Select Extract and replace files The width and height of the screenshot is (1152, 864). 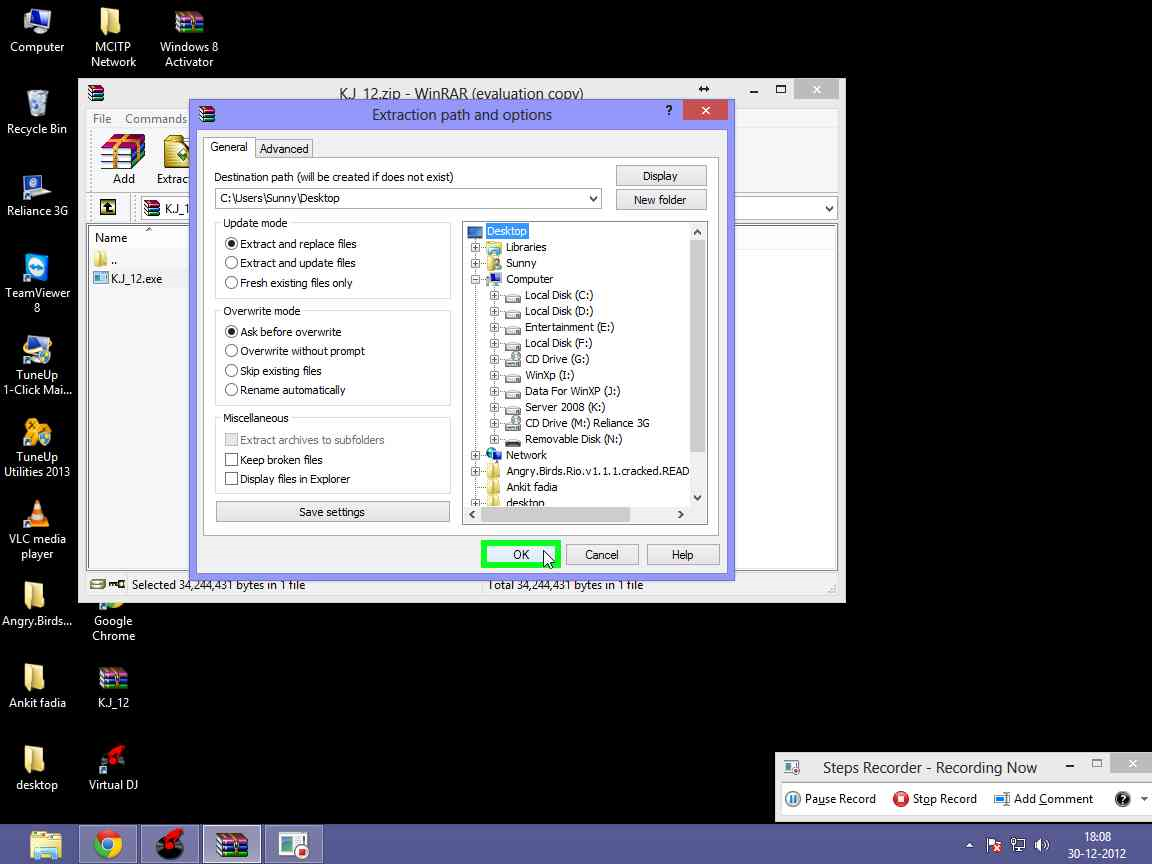tap(290, 244)
